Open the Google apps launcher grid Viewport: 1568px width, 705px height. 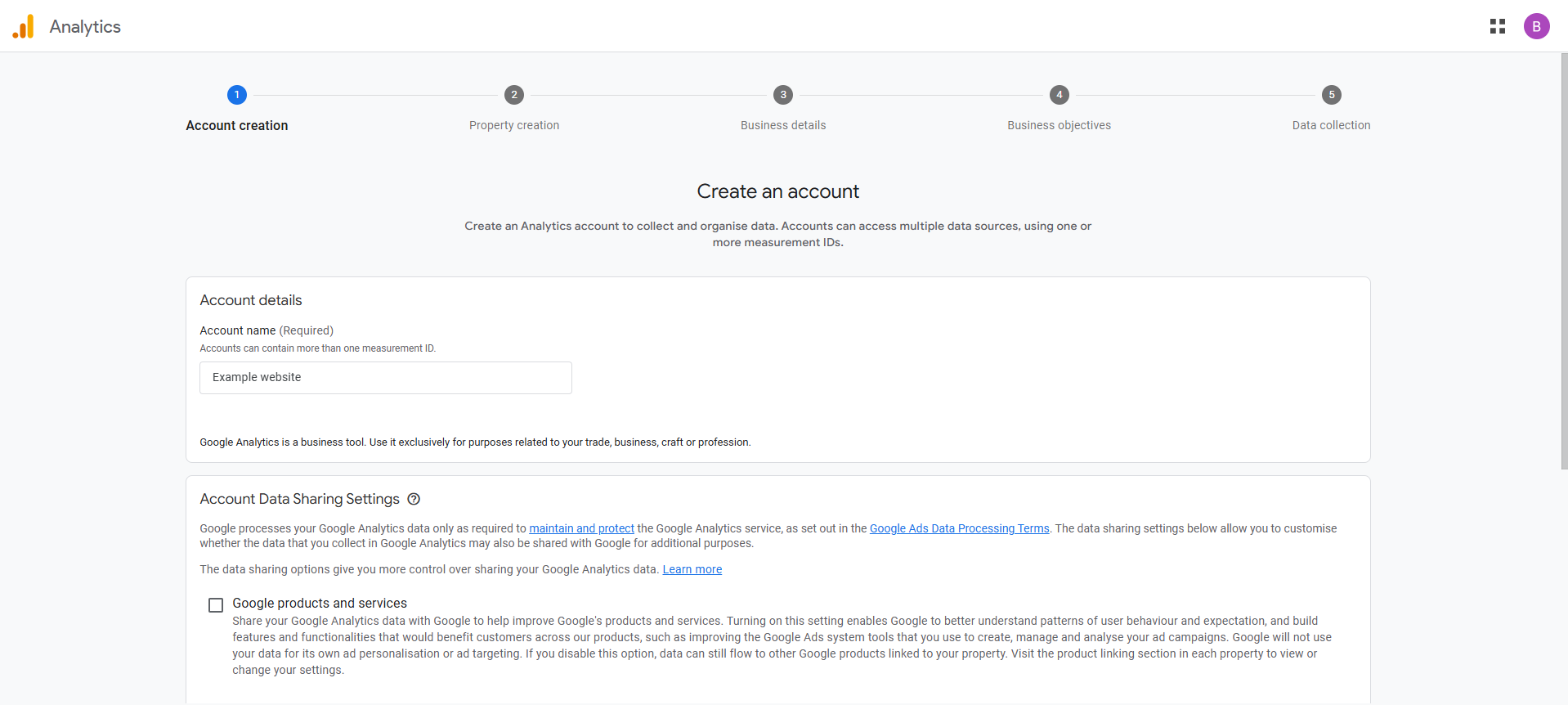pos(1498,25)
